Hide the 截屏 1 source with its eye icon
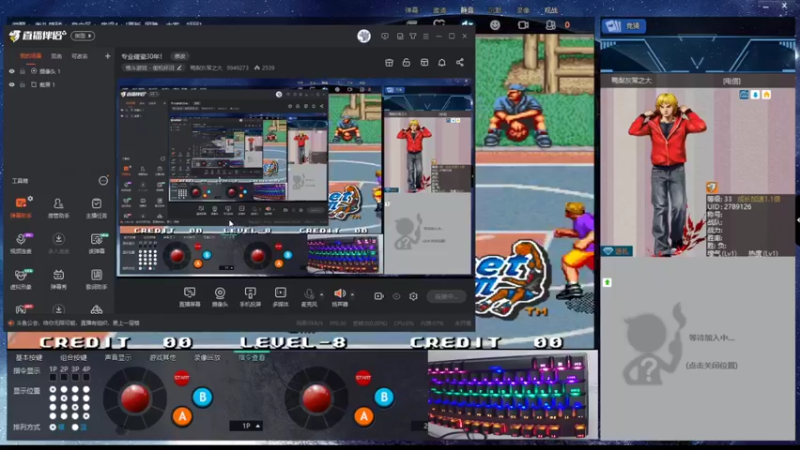 (x=12, y=85)
